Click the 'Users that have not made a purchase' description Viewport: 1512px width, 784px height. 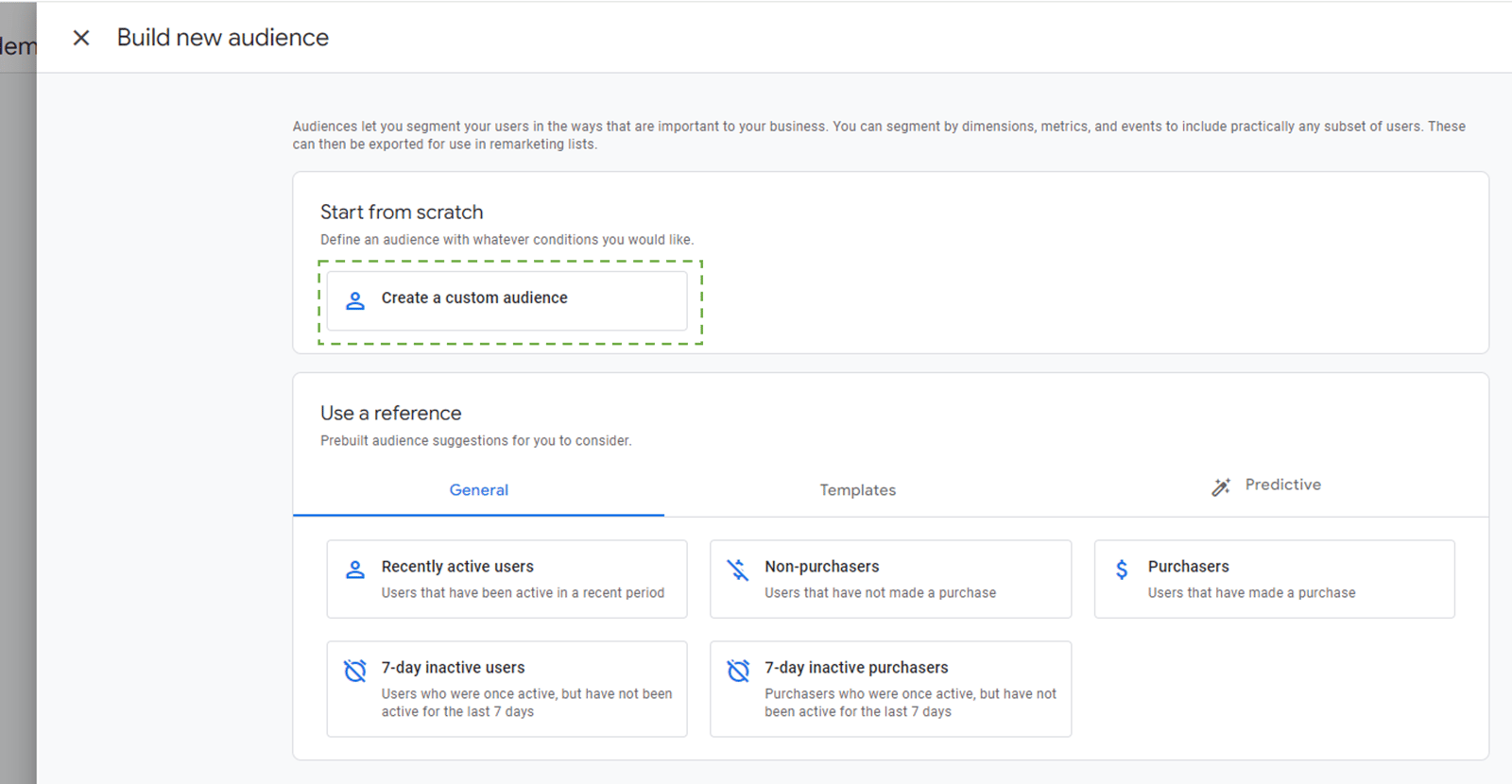click(880, 593)
